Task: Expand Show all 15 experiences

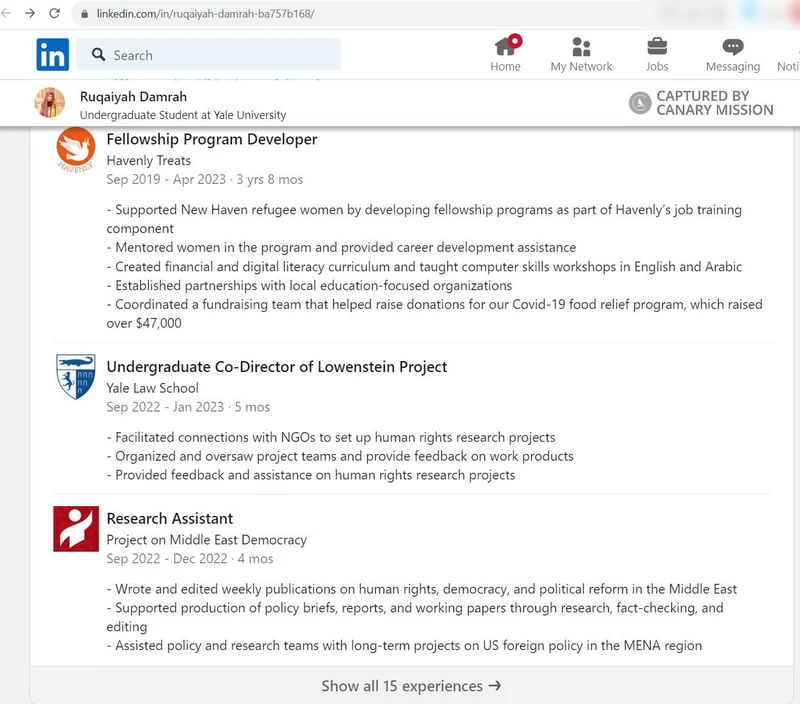Action: pyautogui.click(x=411, y=686)
